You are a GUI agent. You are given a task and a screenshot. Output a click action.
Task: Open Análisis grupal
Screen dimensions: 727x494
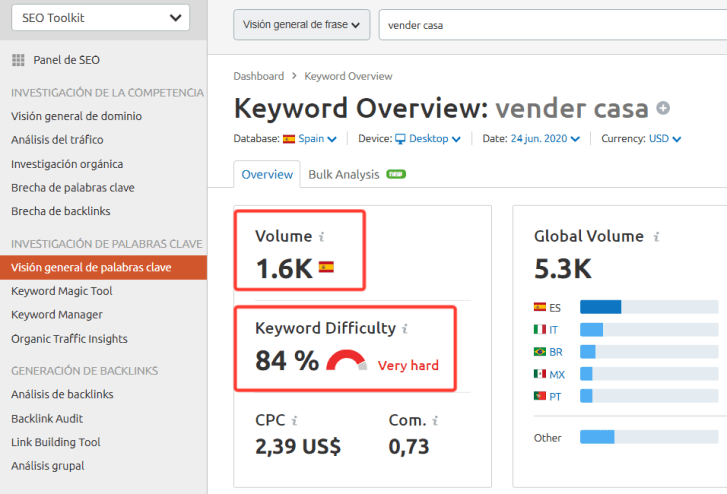[x=48, y=466]
